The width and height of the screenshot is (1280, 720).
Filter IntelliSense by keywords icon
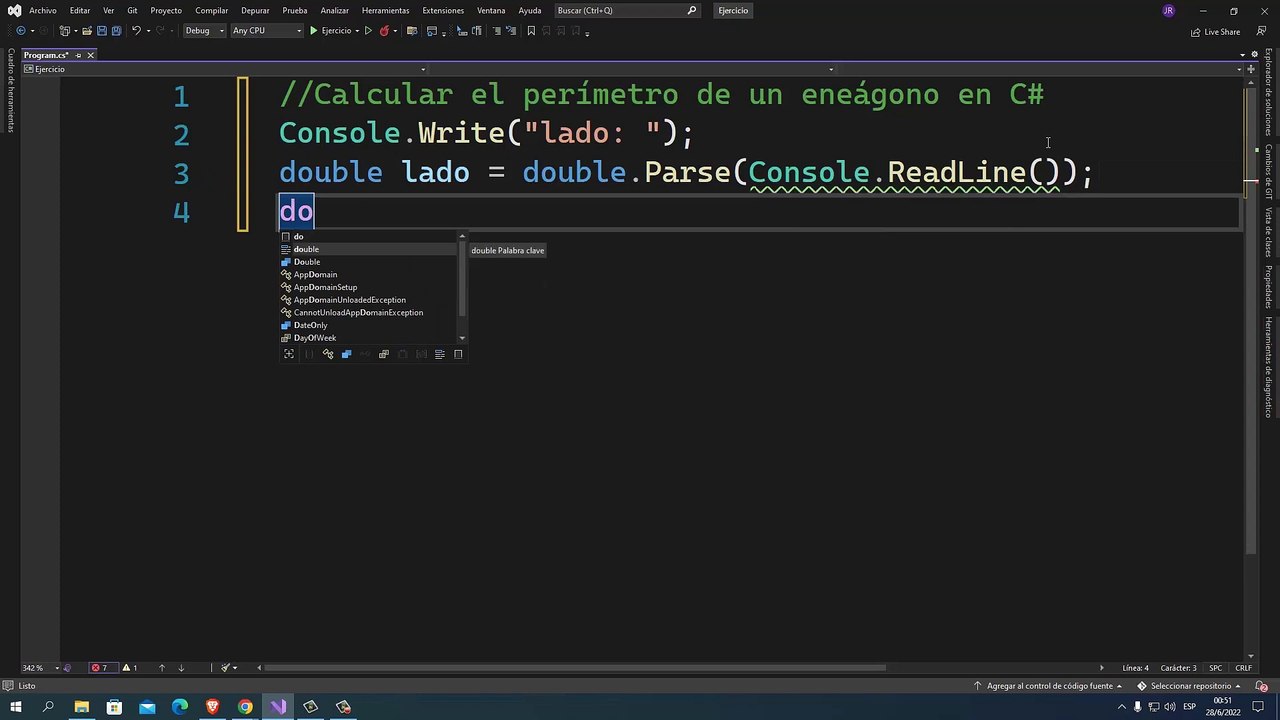[x=439, y=354]
